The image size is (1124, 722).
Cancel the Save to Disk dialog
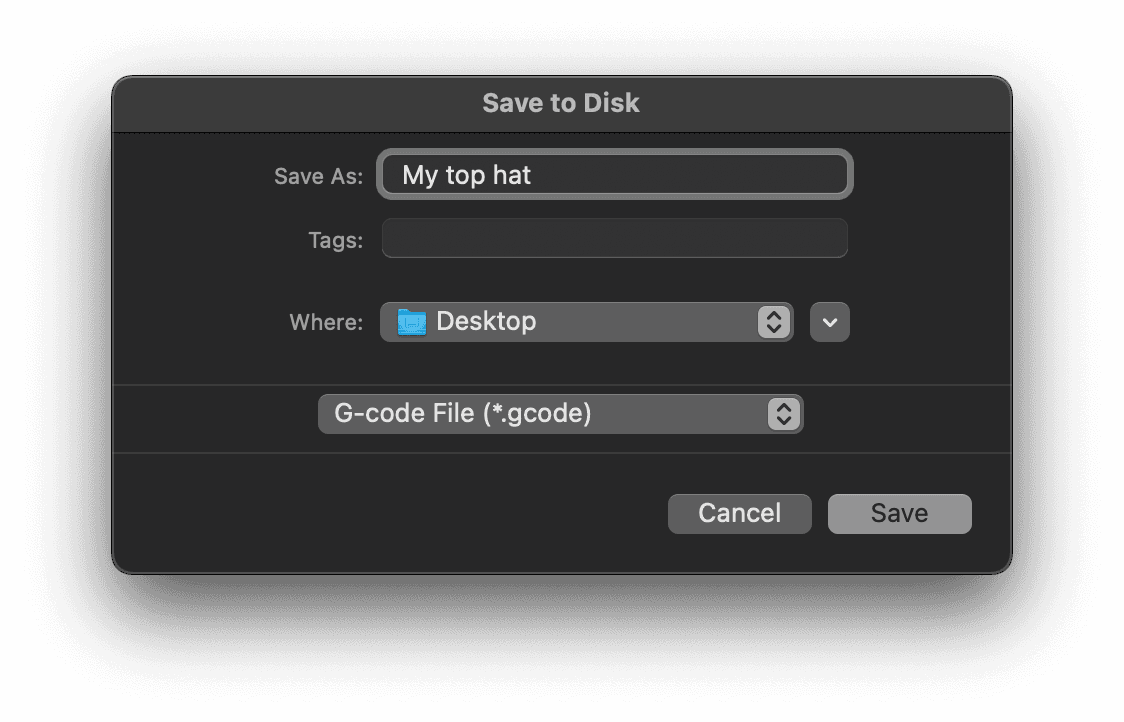(740, 513)
